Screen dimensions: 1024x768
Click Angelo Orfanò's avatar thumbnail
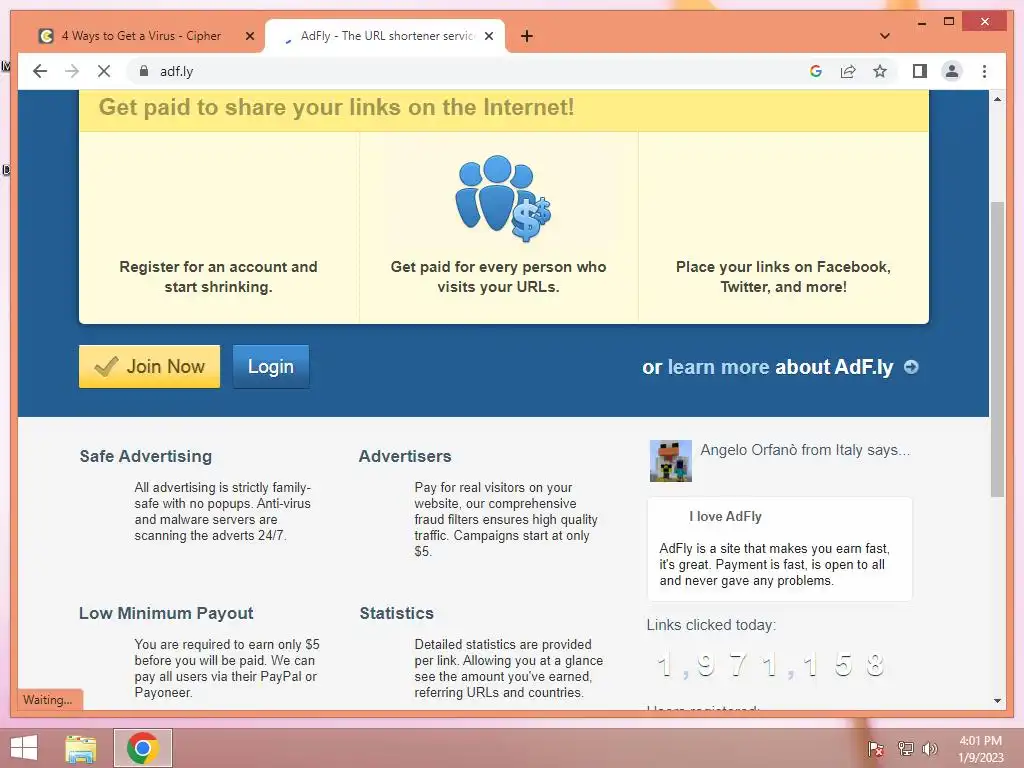pyautogui.click(x=671, y=461)
